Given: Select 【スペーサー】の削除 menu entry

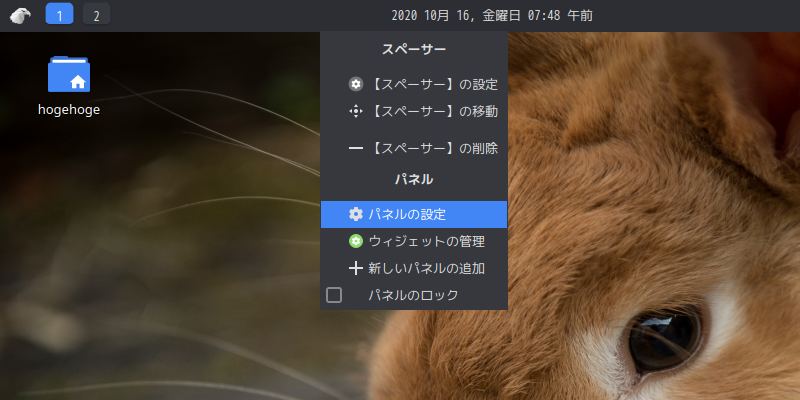Looking at the screenshot, I should point(414,148).
